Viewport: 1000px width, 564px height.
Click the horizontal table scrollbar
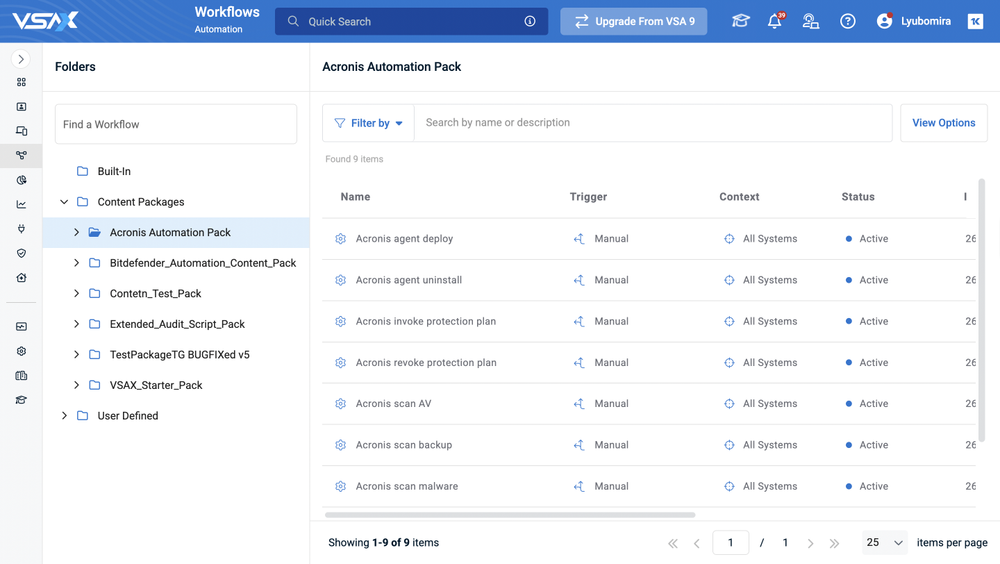pyautogui.click(x=510, y=515)
